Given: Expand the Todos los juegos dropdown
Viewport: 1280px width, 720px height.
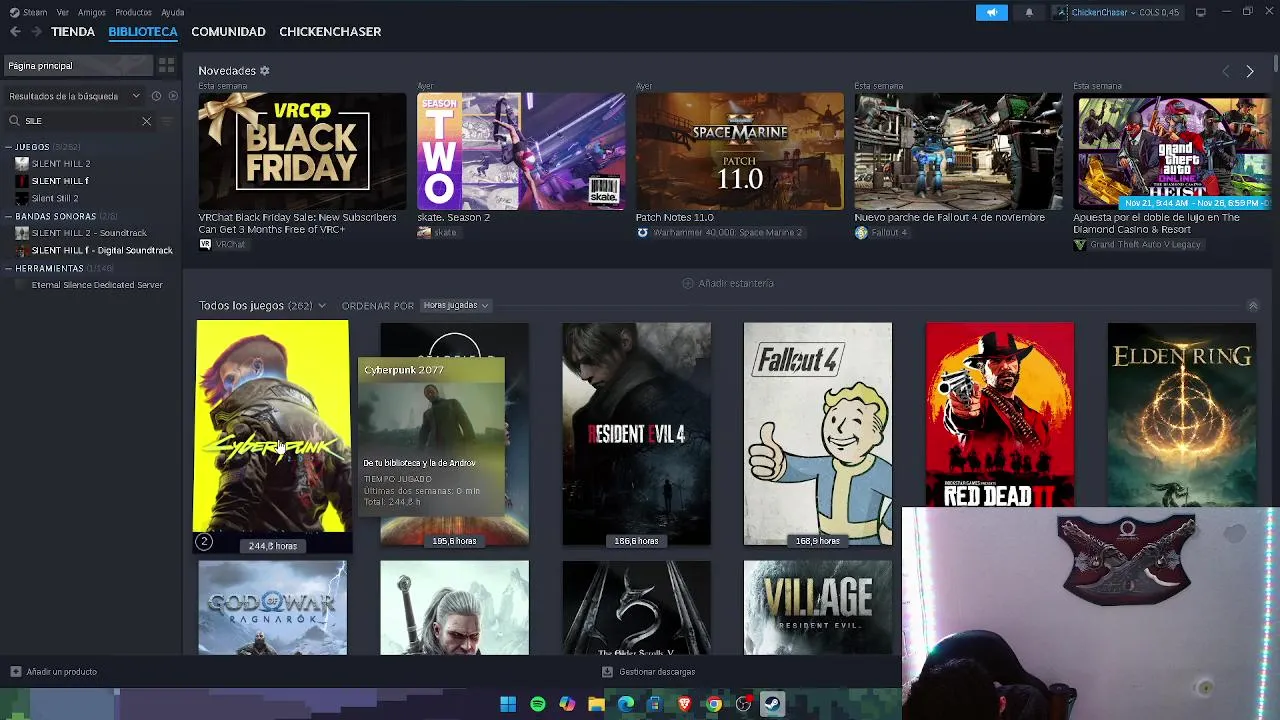Looking at the screenshot, I should [x=321, y=306].
